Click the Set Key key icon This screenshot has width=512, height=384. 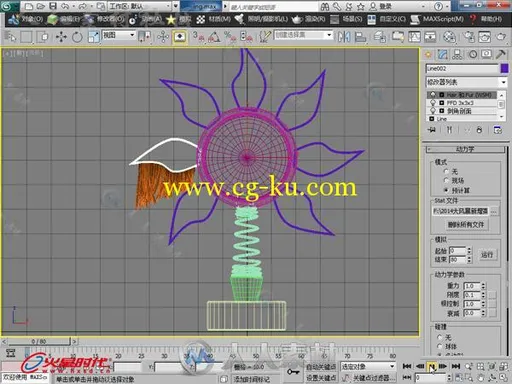[293, 371]
